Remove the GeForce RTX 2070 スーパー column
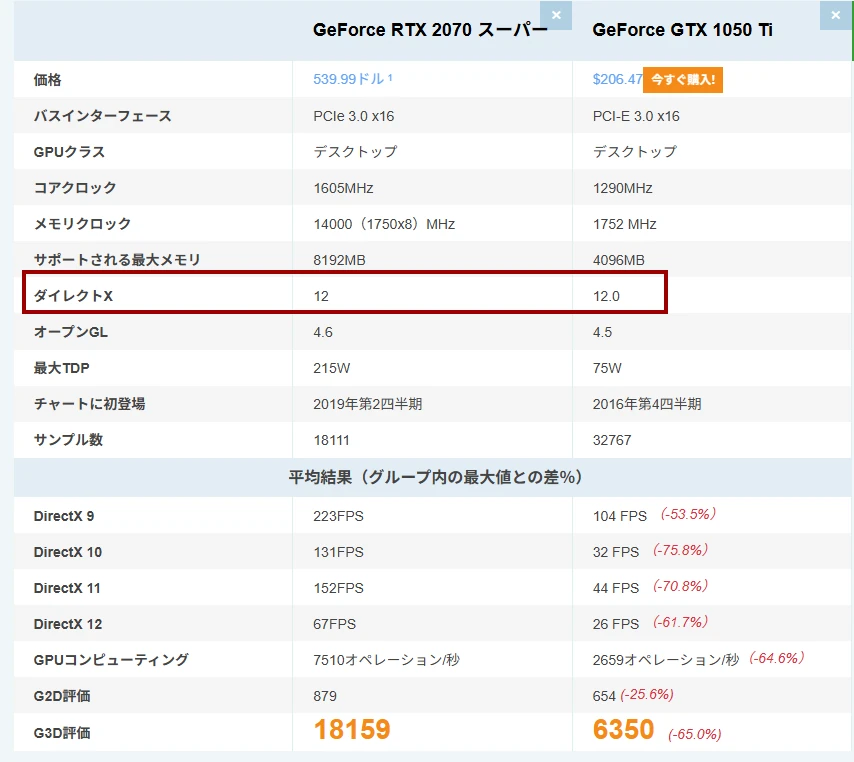 (x=556, y=15)
